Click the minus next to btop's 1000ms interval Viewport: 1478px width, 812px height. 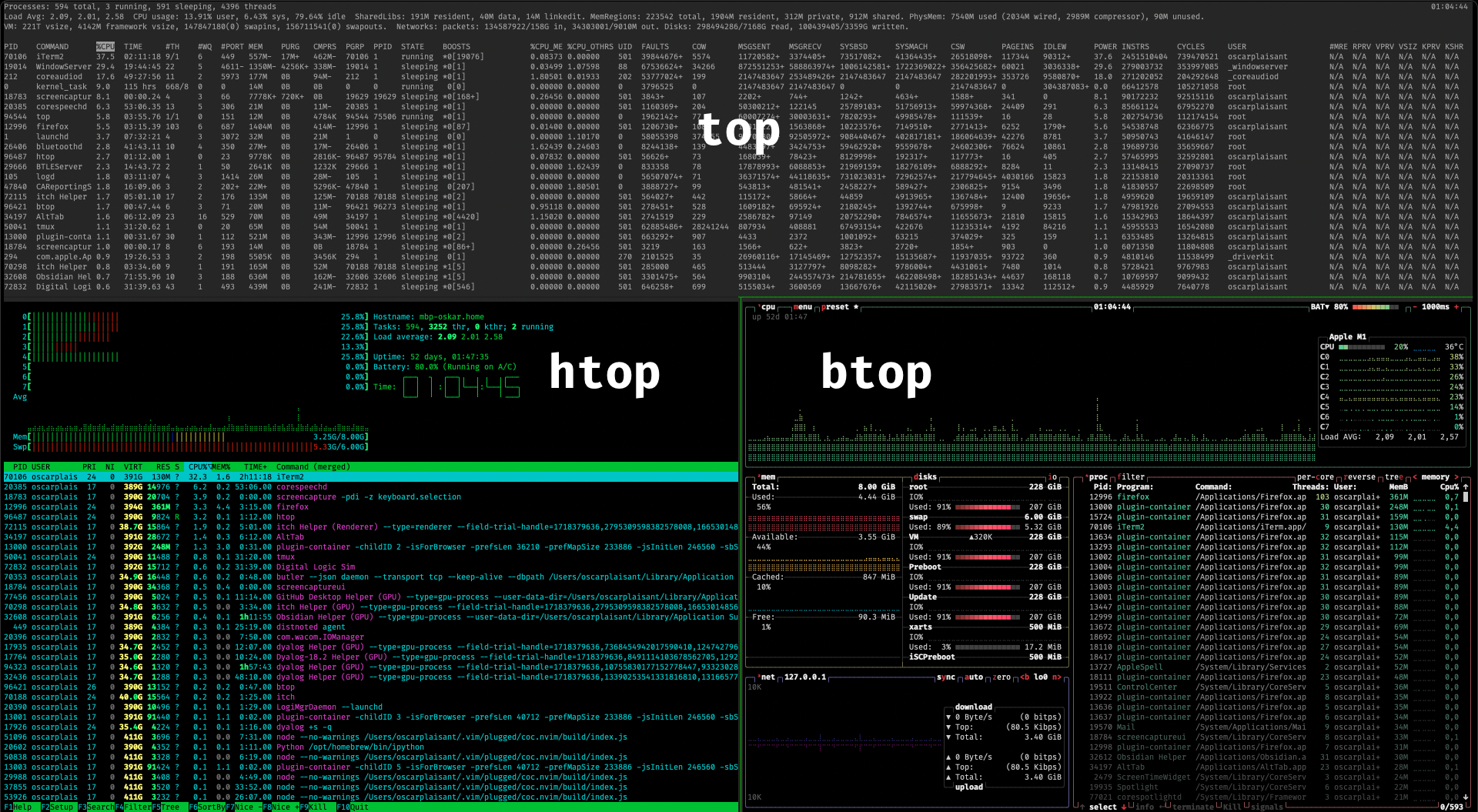(1414, 307)
